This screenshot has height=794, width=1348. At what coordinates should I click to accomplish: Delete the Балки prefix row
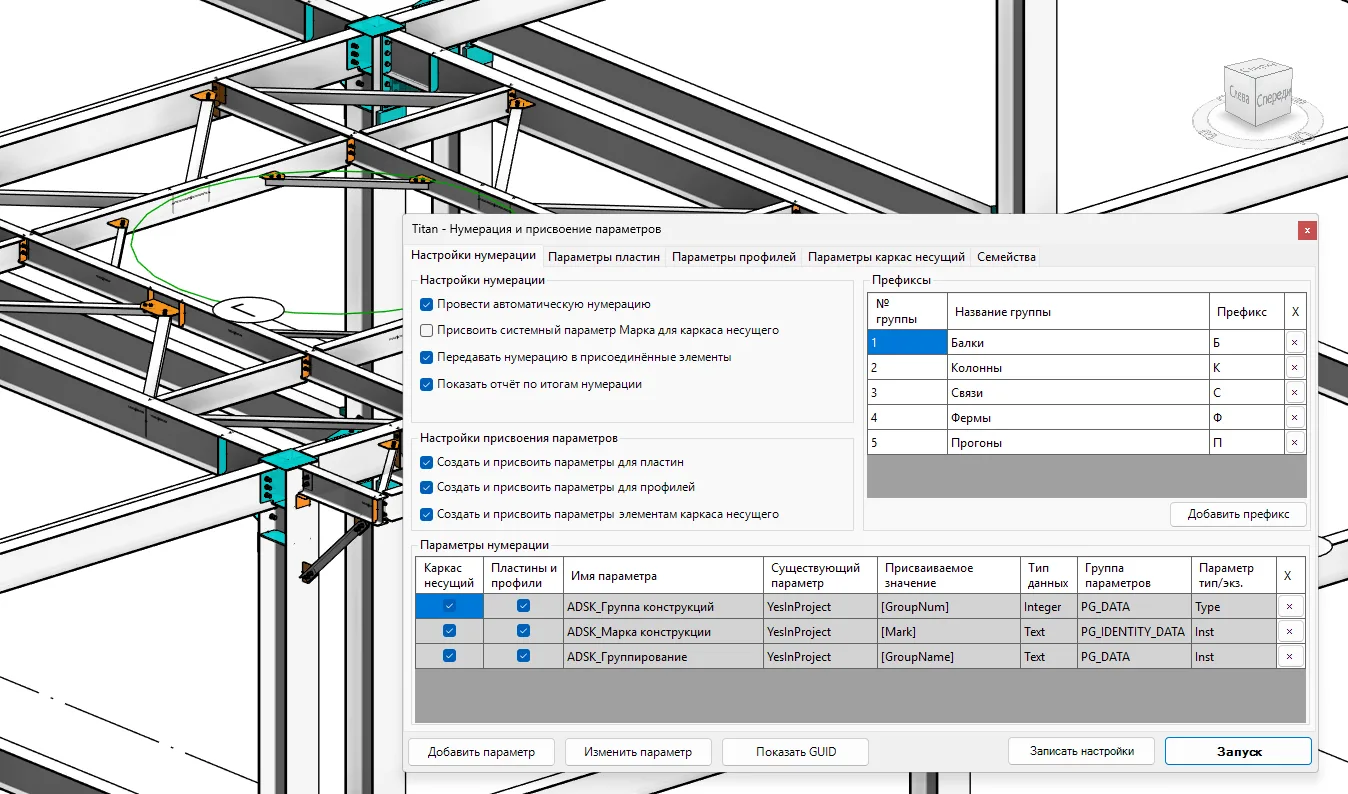[1294, 343]
